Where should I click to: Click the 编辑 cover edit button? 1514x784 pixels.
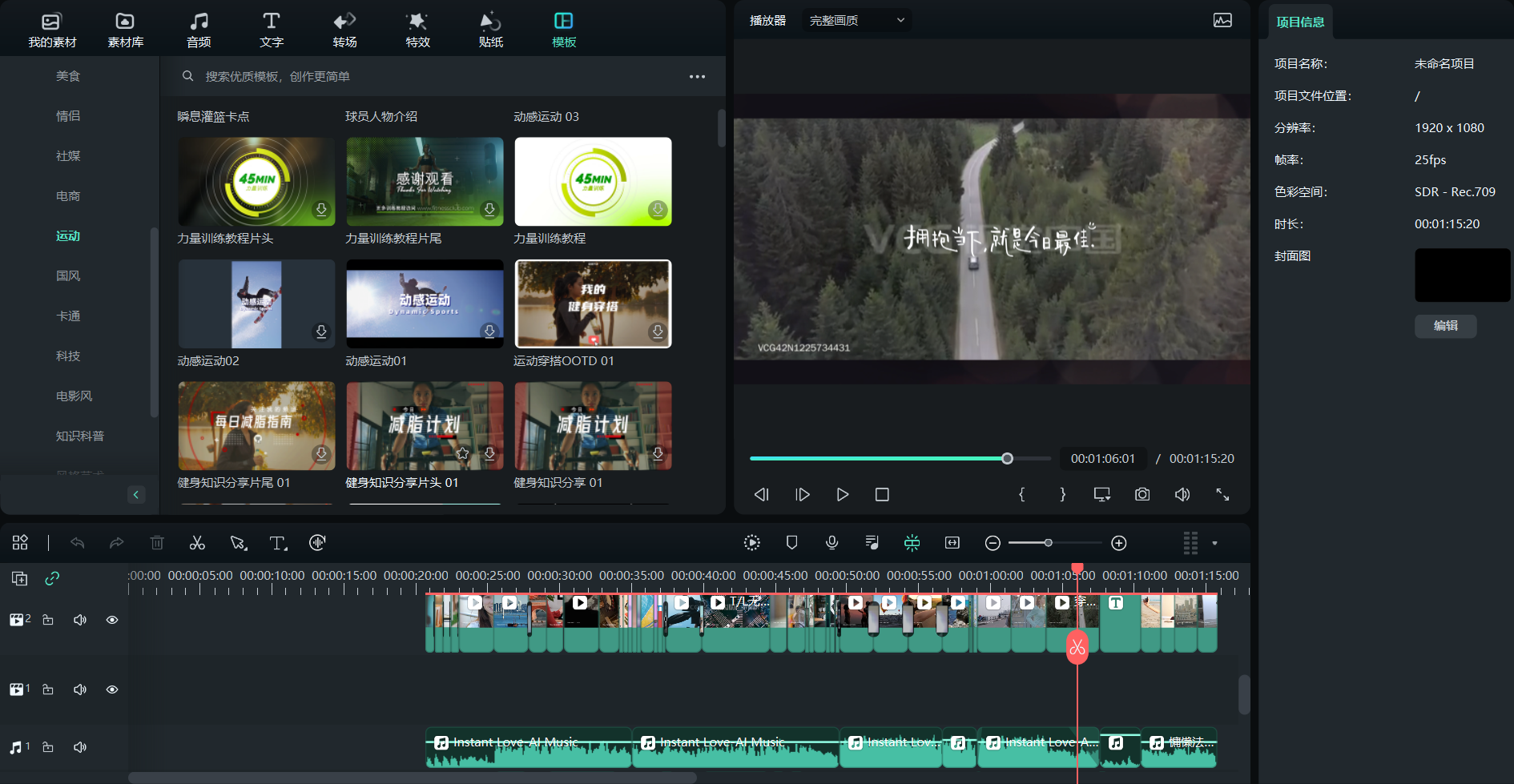pos(1445,326)
